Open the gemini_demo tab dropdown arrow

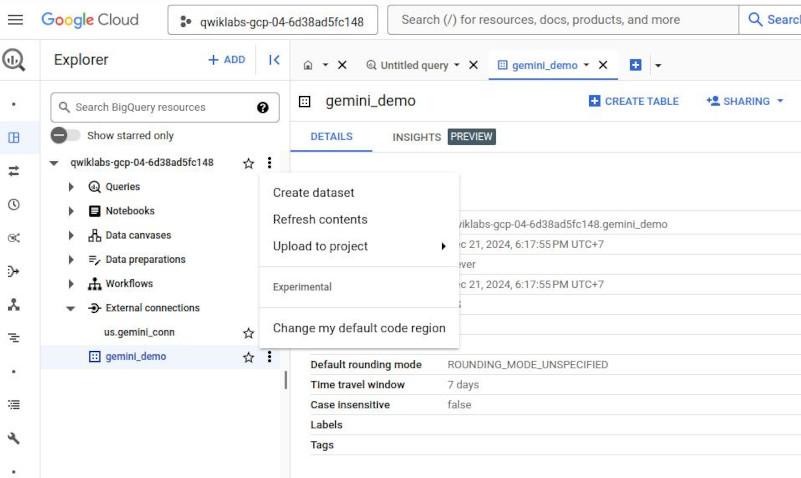click(x=586, y=65)
